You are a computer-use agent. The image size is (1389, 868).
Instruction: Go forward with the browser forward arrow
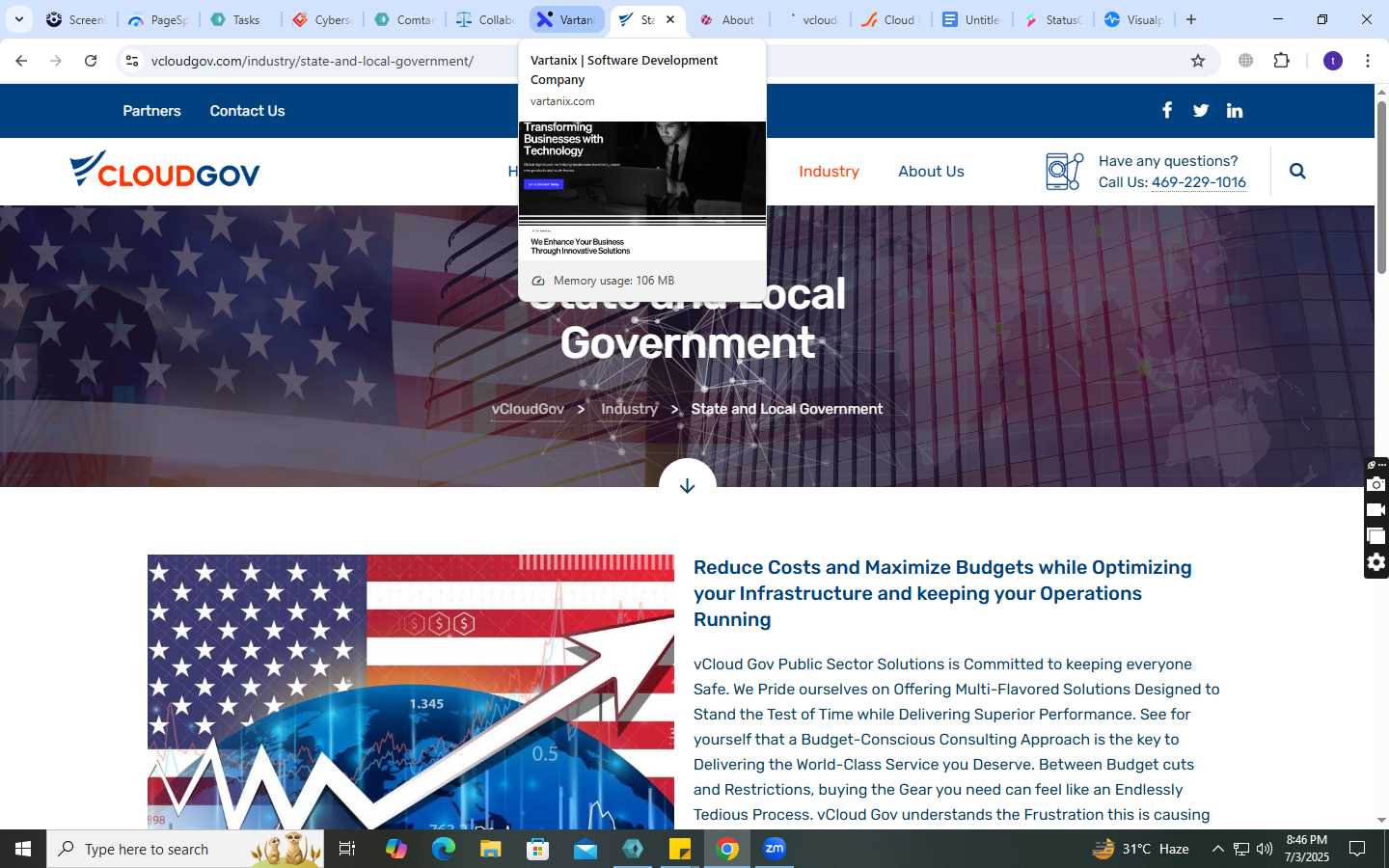pyautogui.click(x=56, y=61)
